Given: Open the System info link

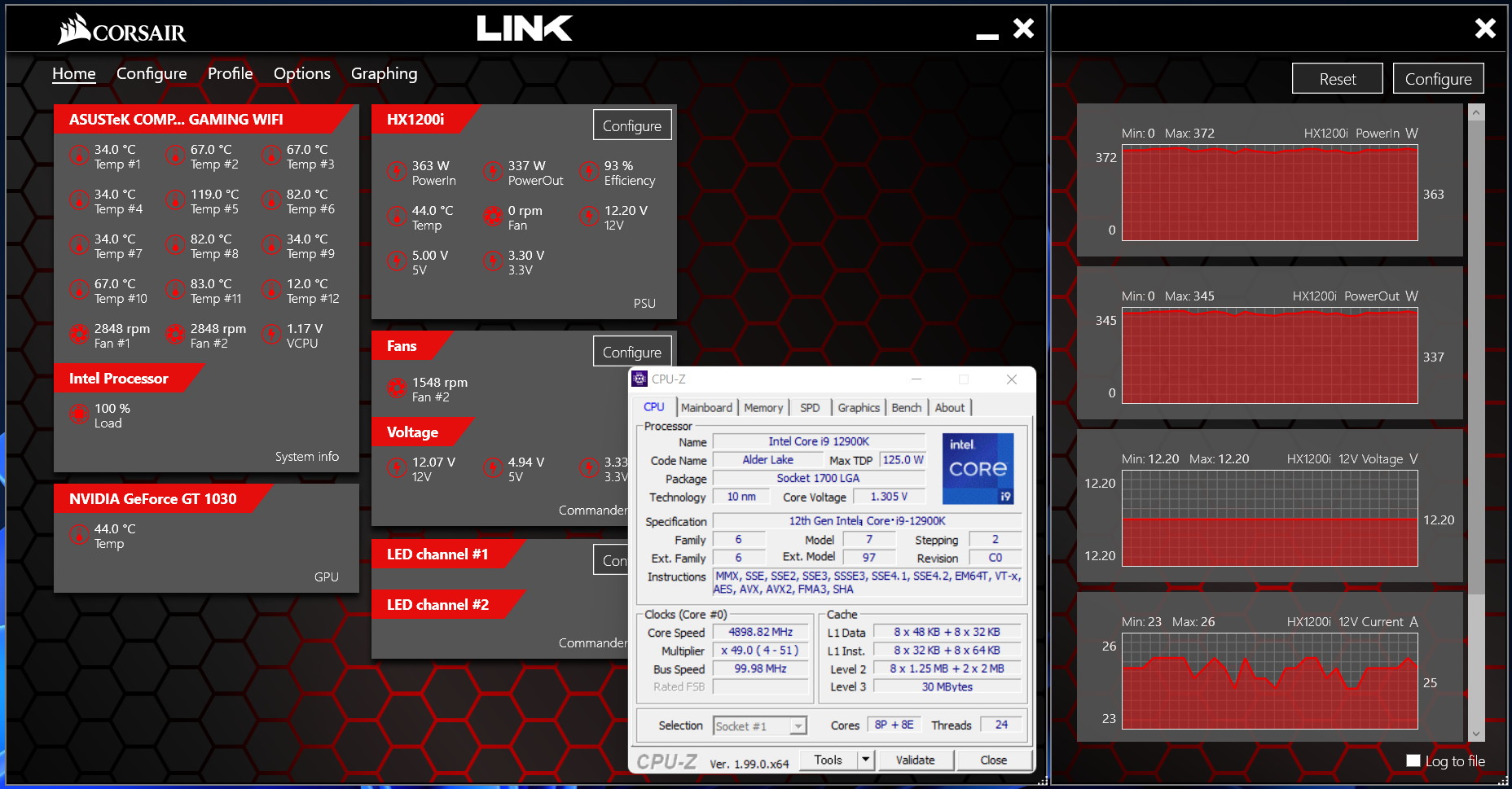Looking at the screenshot, I should click(x=307, y=456).
